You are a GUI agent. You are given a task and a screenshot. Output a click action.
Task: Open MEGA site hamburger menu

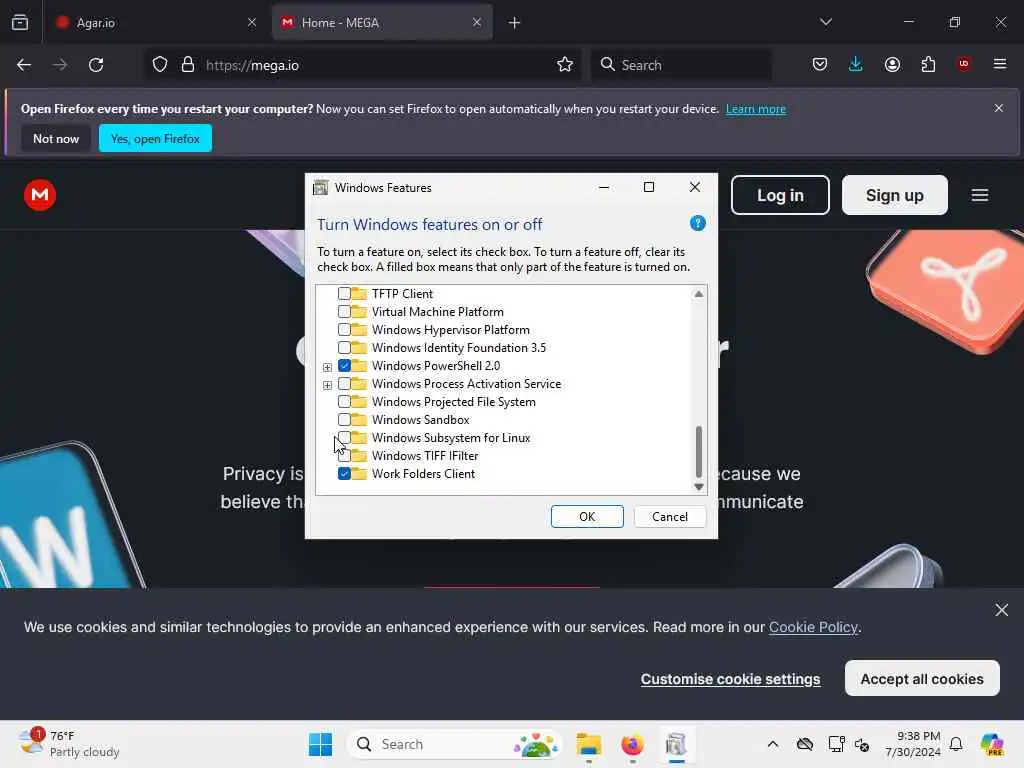coord(980,195)
